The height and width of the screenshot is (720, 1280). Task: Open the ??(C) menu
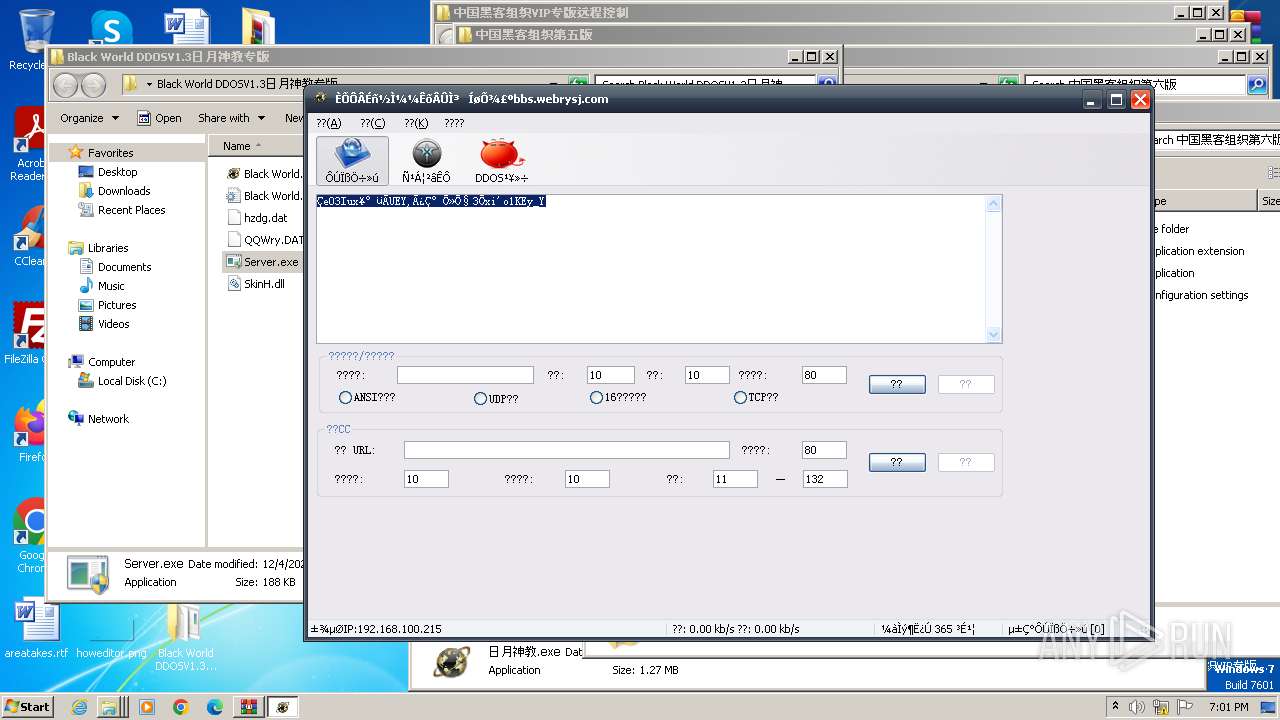tap(372, 123)
